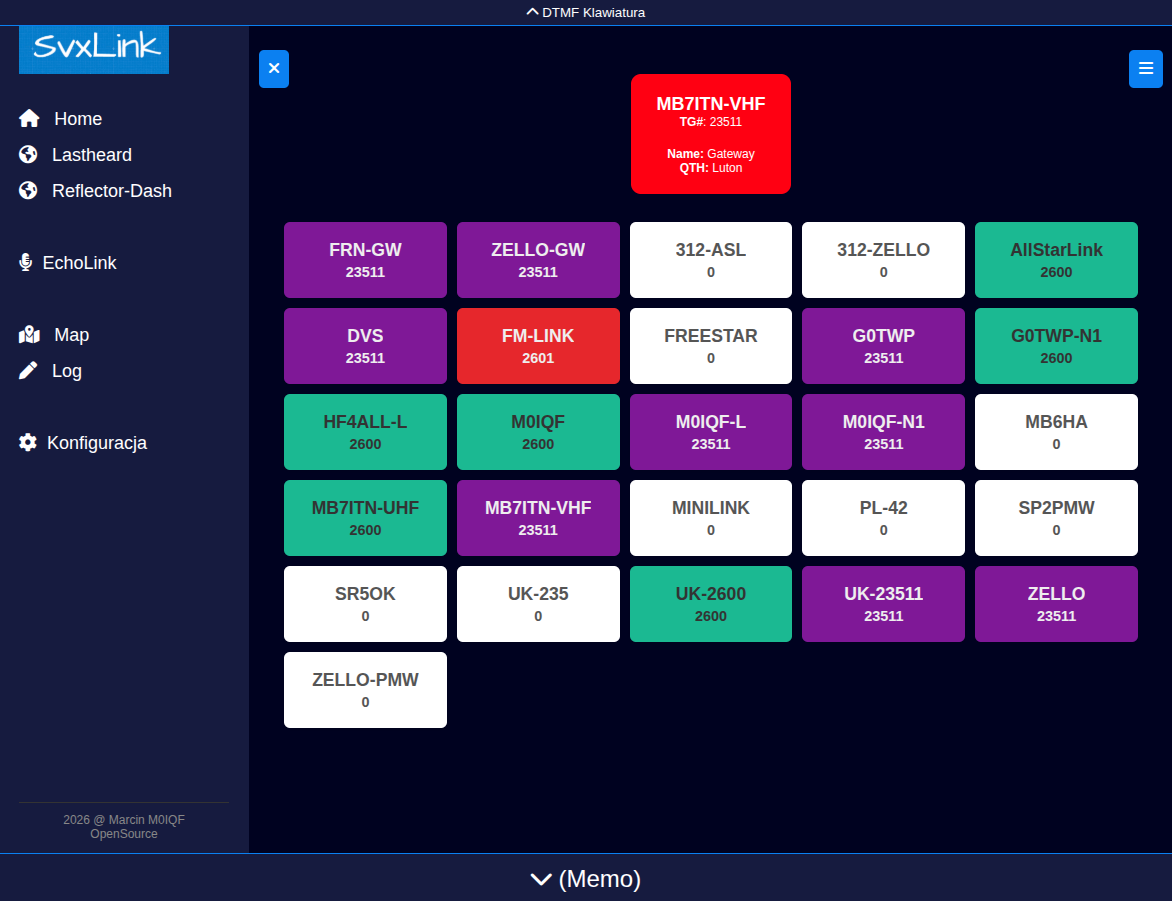The image size is (1172, 901).
Task: Open the Reflector-Dash menu item
Action: pos(111,191)
